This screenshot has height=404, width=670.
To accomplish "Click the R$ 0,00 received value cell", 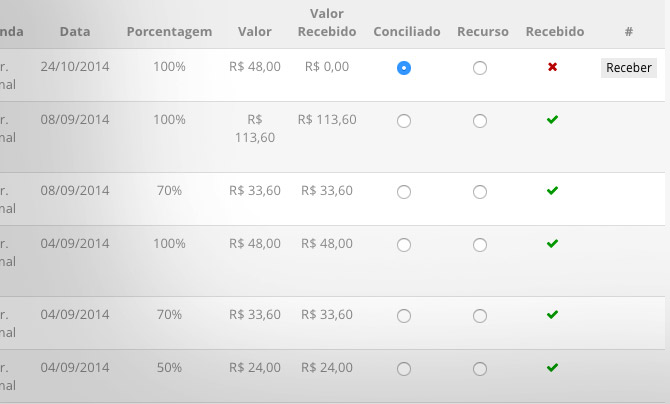I will pyautogui.click(x=327, y=67).
